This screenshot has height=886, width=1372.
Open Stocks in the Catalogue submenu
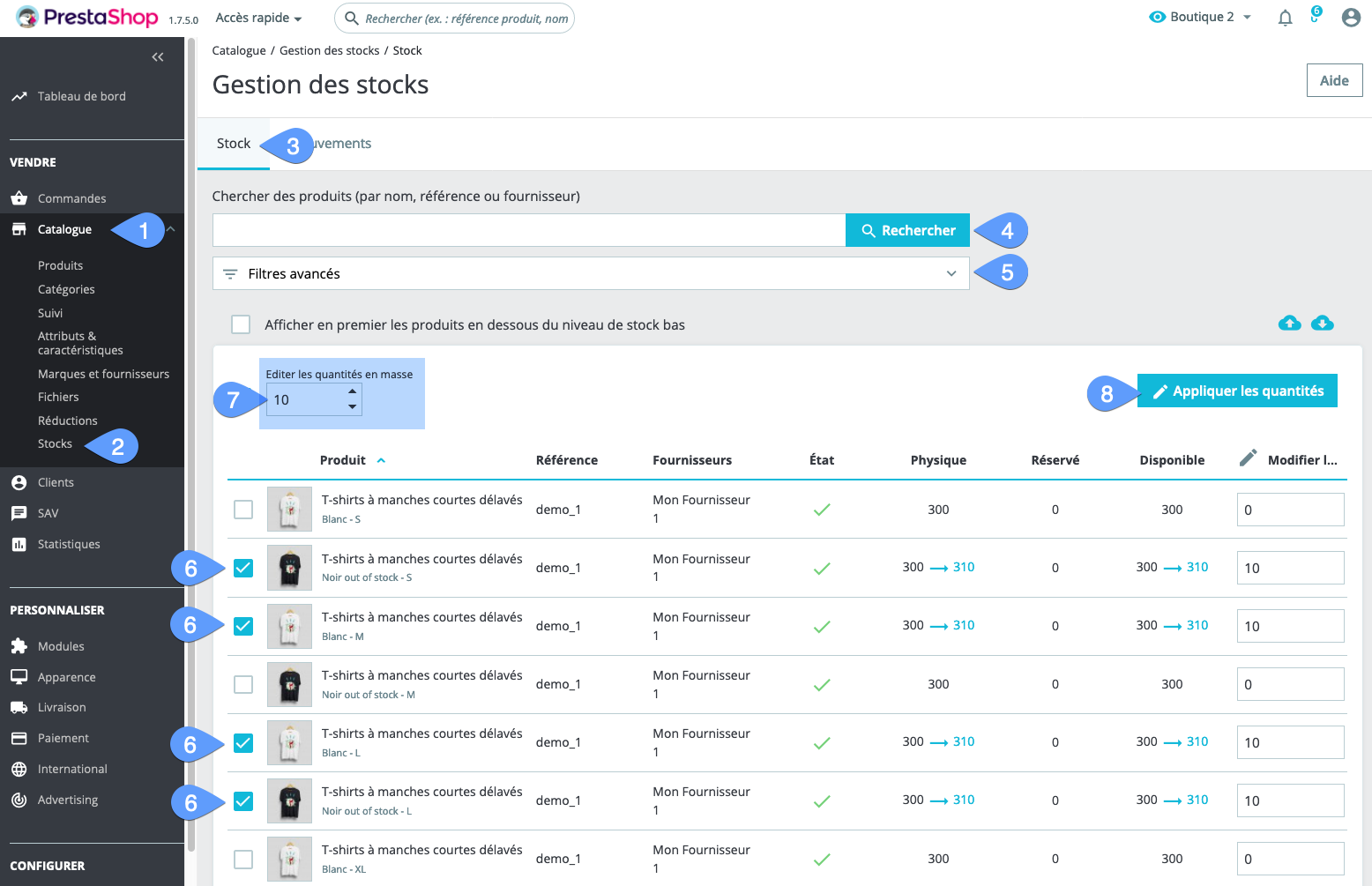tap(55, 443)
